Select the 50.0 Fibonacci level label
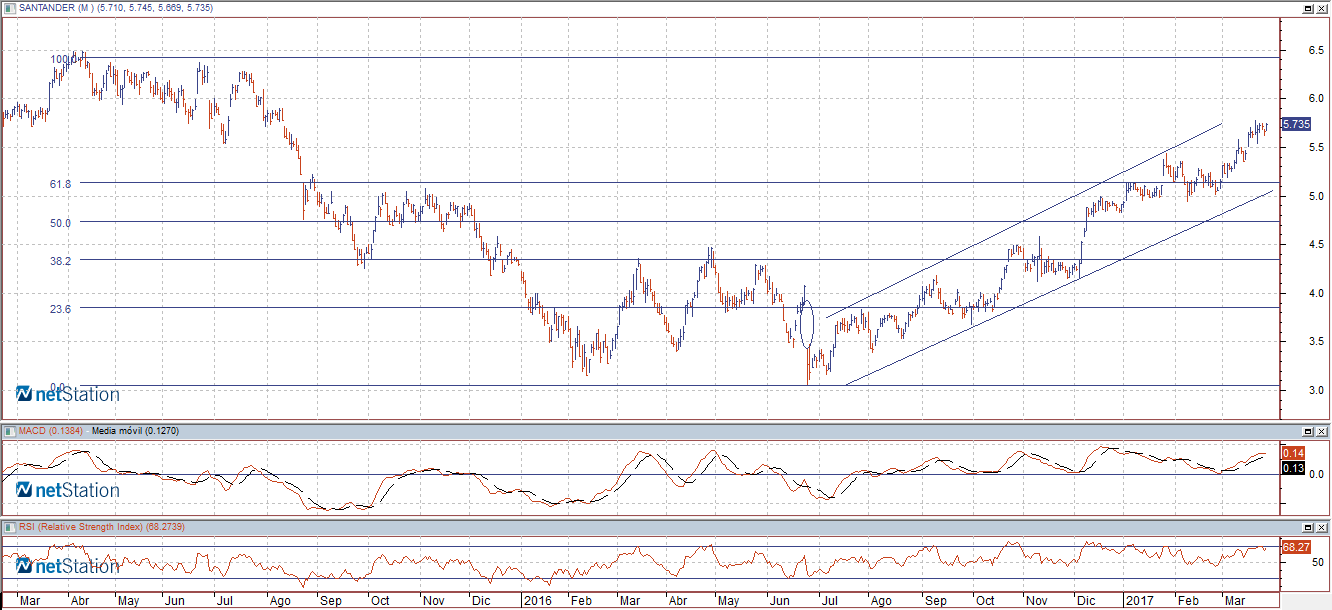Viewport: 1332px width, 610px height. pyautogui.click(x=60, y=223)
